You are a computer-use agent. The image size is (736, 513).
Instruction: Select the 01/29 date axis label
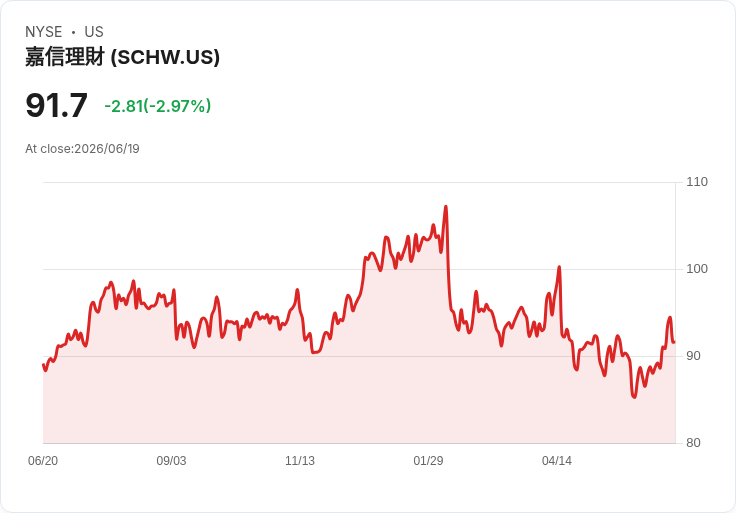click(x=428, y=460)
